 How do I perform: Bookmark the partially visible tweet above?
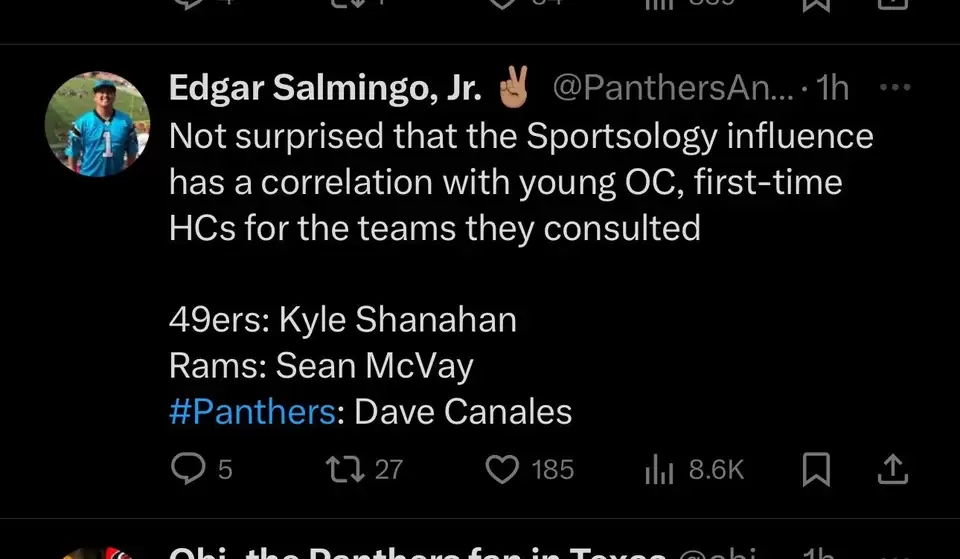(816, 4)
